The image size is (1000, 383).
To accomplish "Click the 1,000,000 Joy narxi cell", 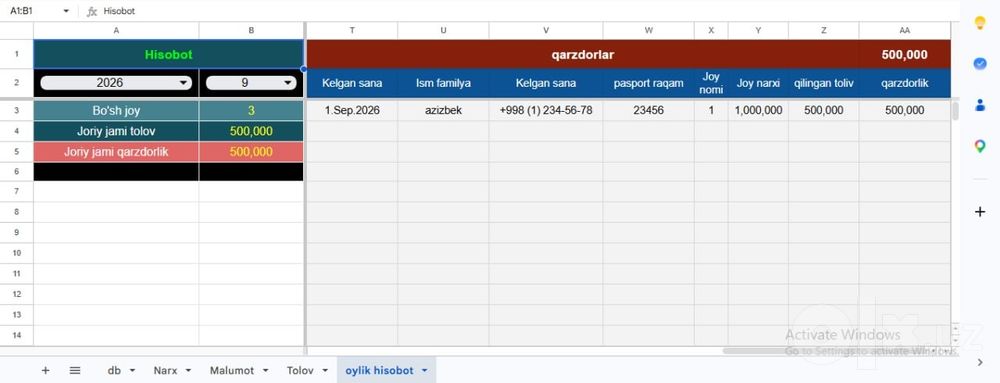I will click(x=758, y=110).
